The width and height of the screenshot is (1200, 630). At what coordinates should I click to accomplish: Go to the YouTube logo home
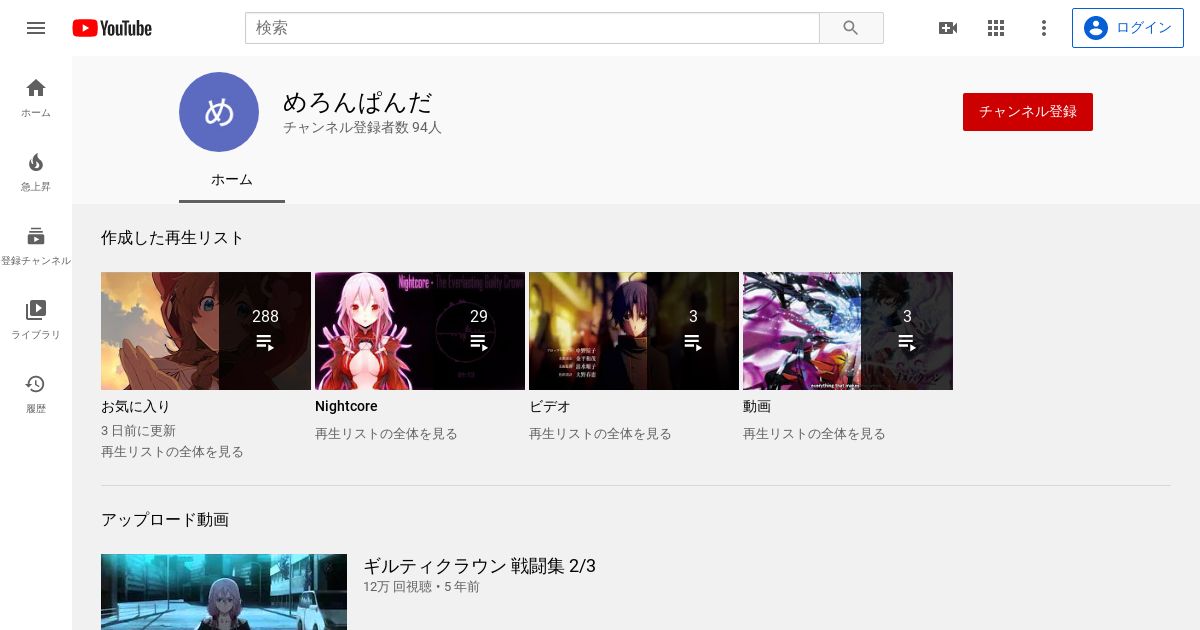point(112,28)
